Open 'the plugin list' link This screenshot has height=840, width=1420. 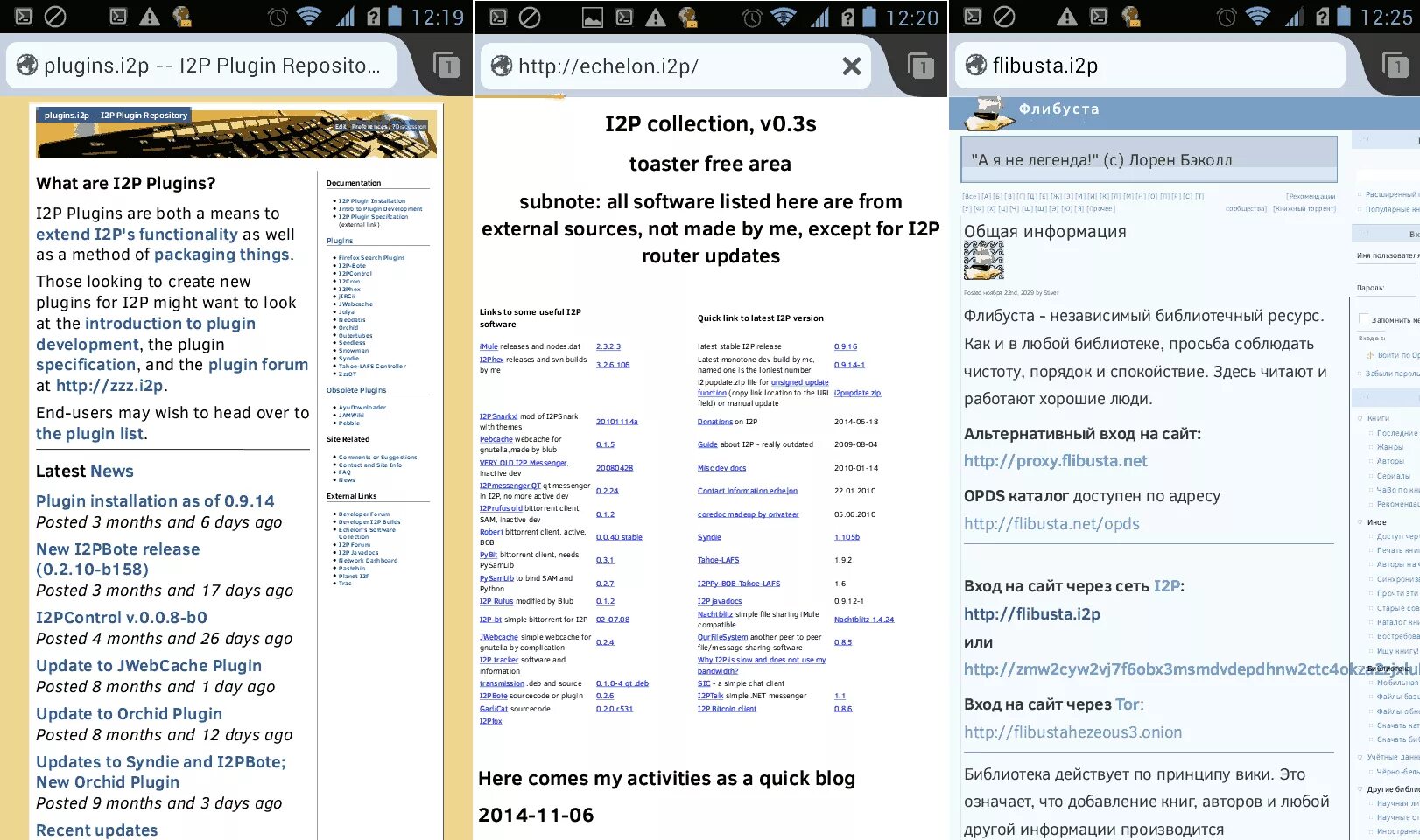point(90,434)
